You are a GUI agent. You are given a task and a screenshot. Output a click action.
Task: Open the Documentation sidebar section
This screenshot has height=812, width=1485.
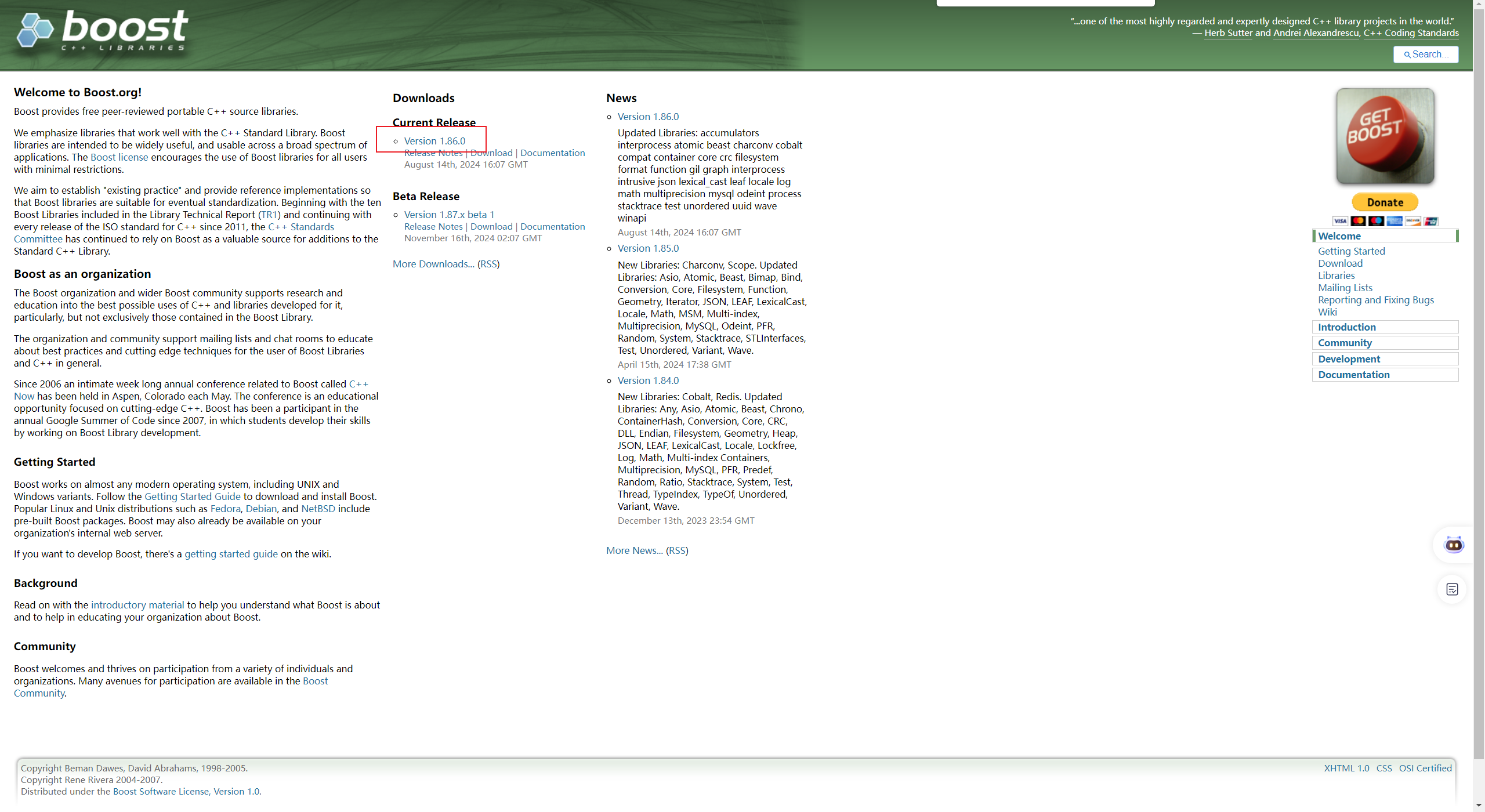pyautogui.click(x=1353, y=375)
